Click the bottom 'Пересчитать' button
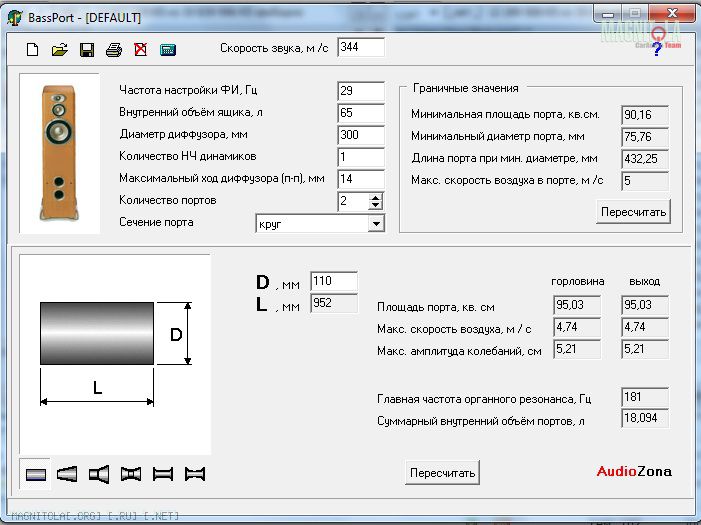The height and width of the screenshot is (525, 701). pyautogui.click(x=443, y=472)
